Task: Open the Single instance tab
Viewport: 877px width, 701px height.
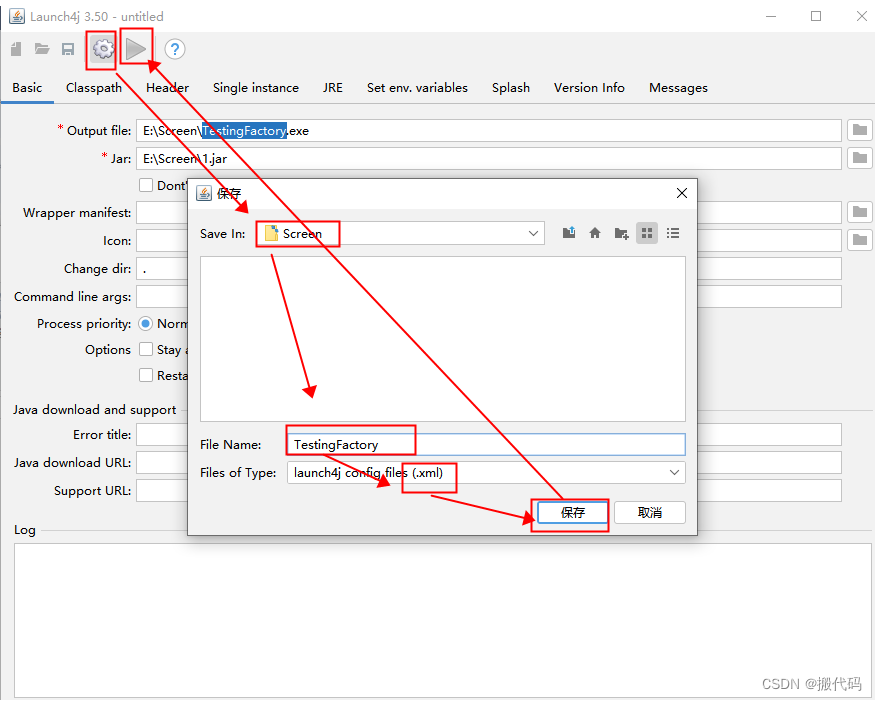Action: 256,88
